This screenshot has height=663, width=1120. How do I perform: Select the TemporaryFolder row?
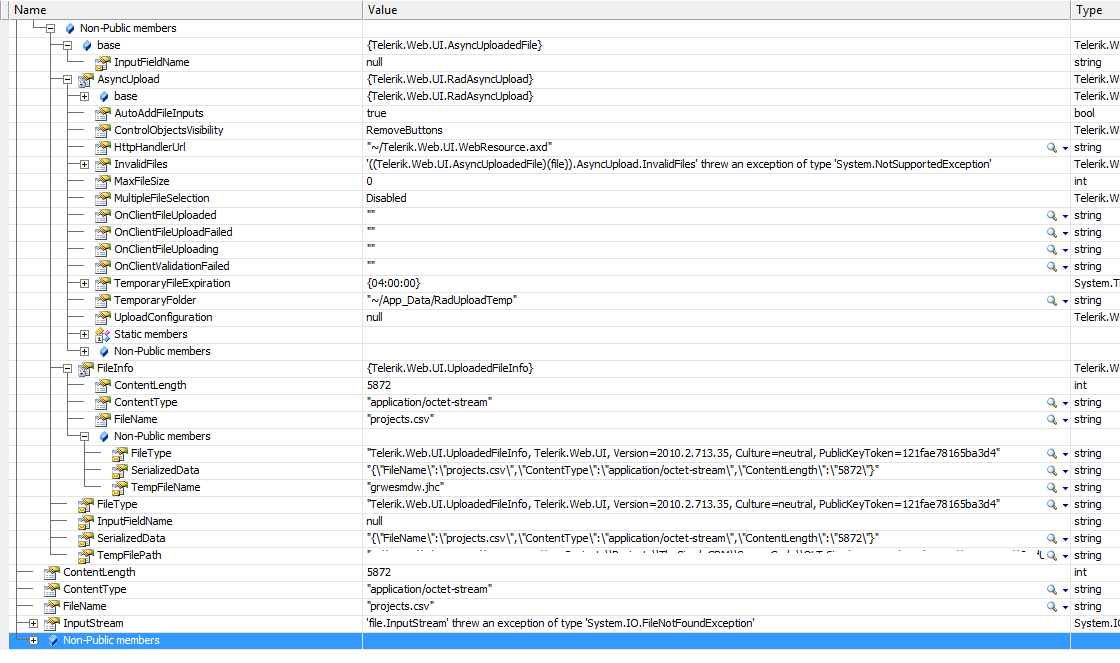(x=564, y=300)
